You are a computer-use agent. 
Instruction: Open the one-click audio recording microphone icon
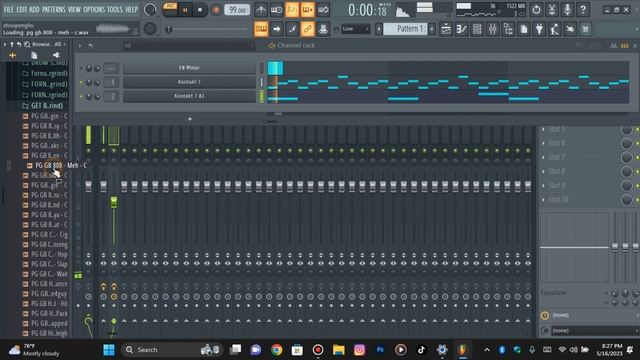point(567,9)
